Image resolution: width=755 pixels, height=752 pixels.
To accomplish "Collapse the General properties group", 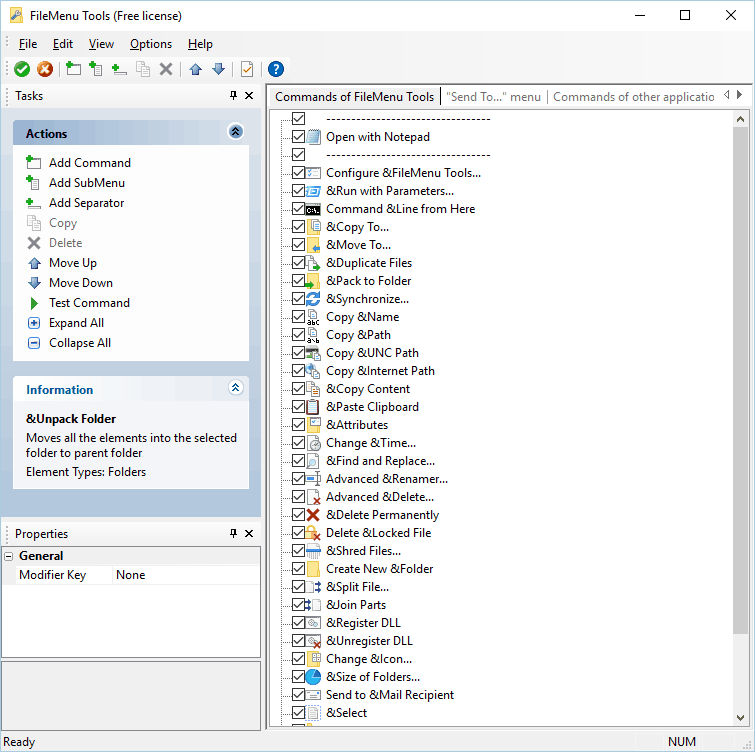I will [x=9, y=556].
